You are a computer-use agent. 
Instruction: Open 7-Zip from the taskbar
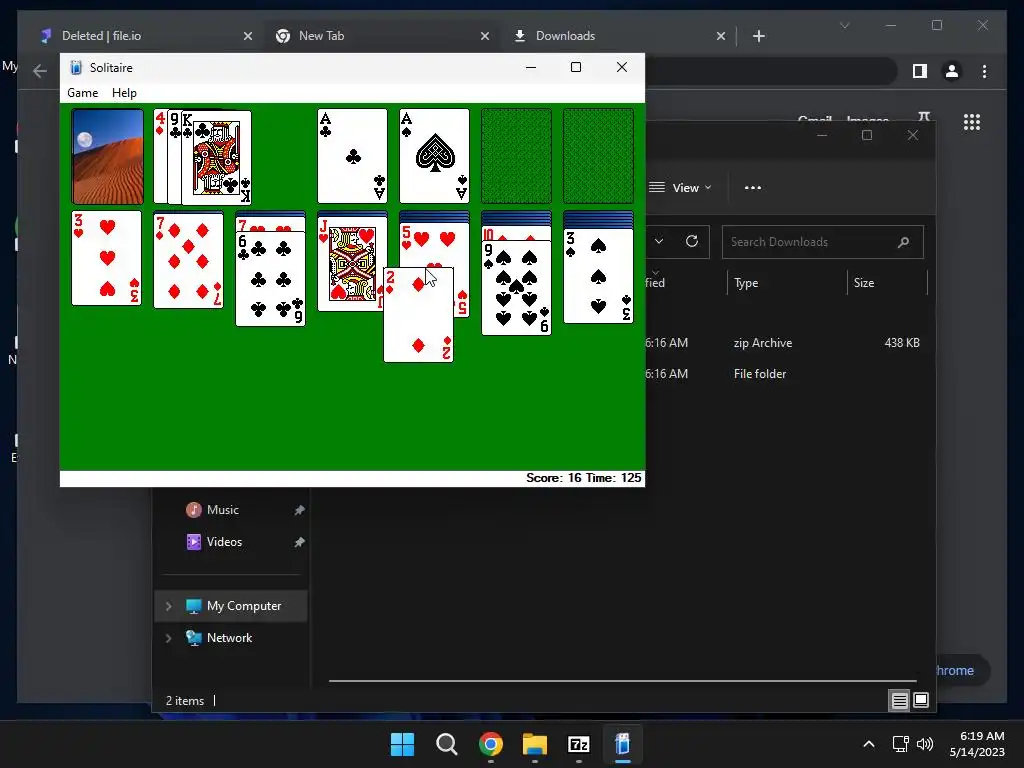pyautogui.click(x=579, y=744)
